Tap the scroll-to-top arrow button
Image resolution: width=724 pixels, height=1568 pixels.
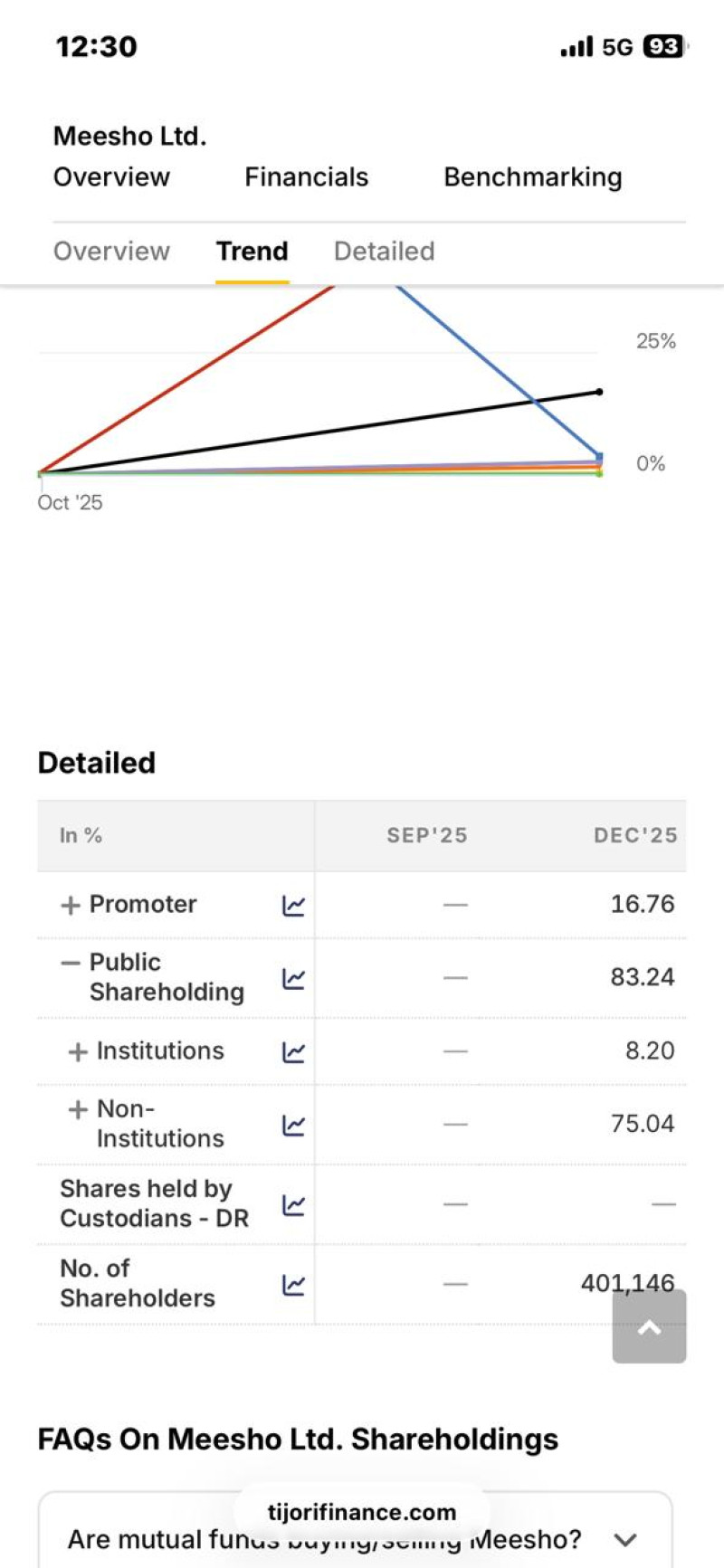(x=649, y=1326)
